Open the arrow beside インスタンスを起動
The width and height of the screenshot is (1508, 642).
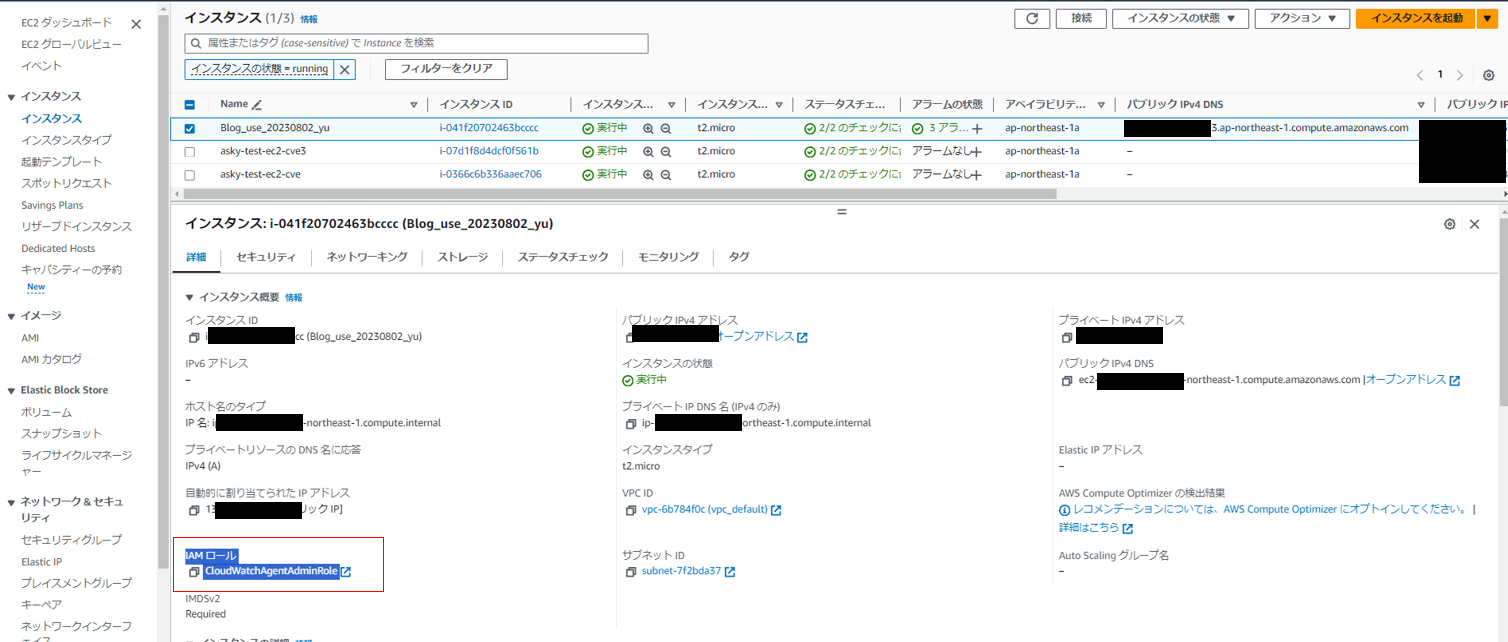point(1489,18)
